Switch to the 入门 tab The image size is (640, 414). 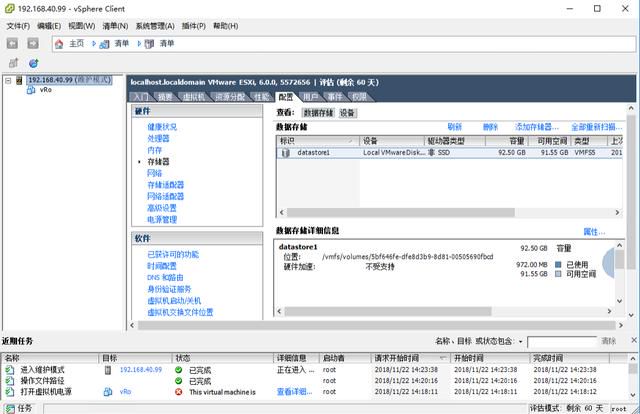(141, 97)
